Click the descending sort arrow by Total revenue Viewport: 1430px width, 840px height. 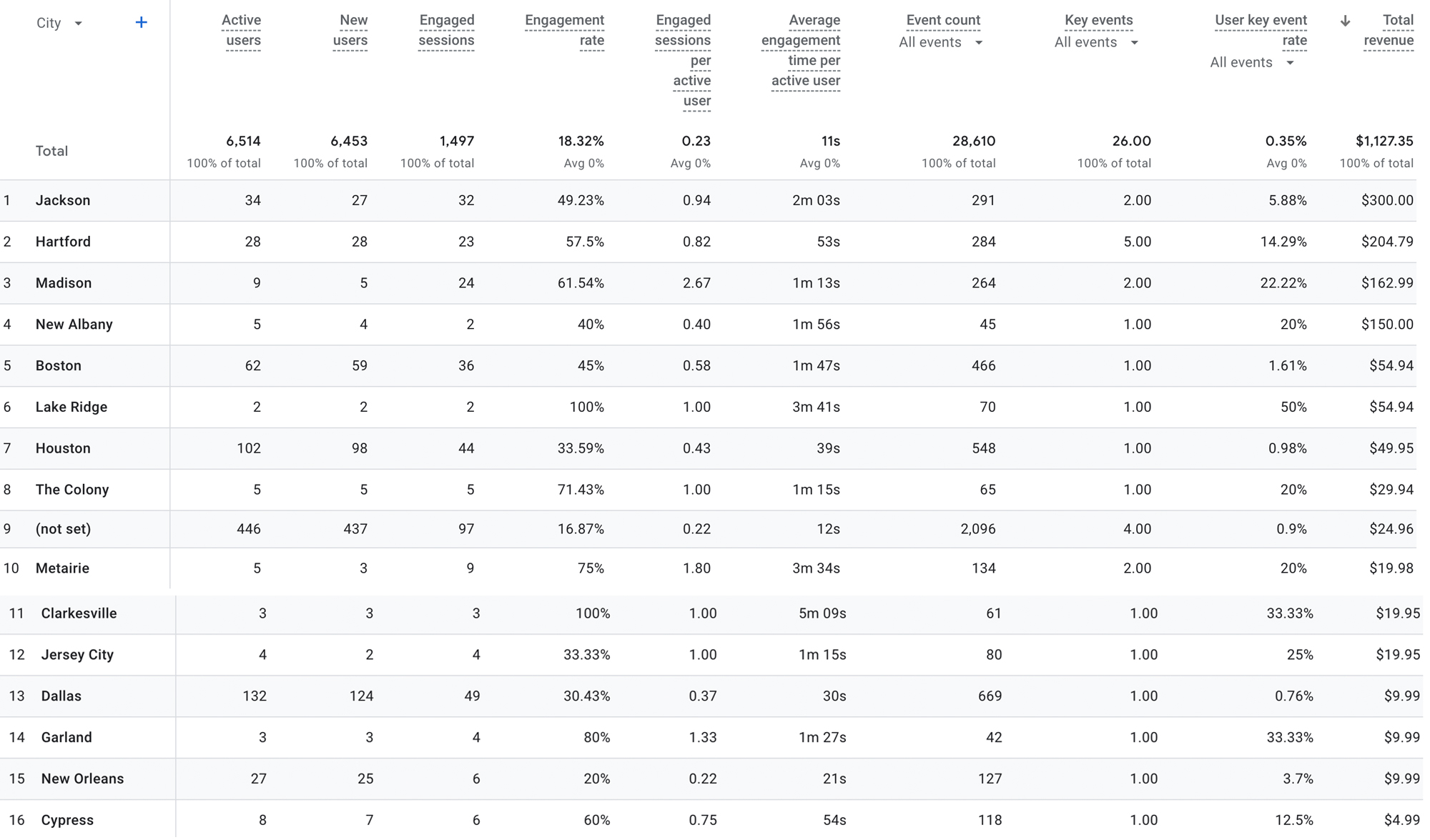[x=1345, y=21]
